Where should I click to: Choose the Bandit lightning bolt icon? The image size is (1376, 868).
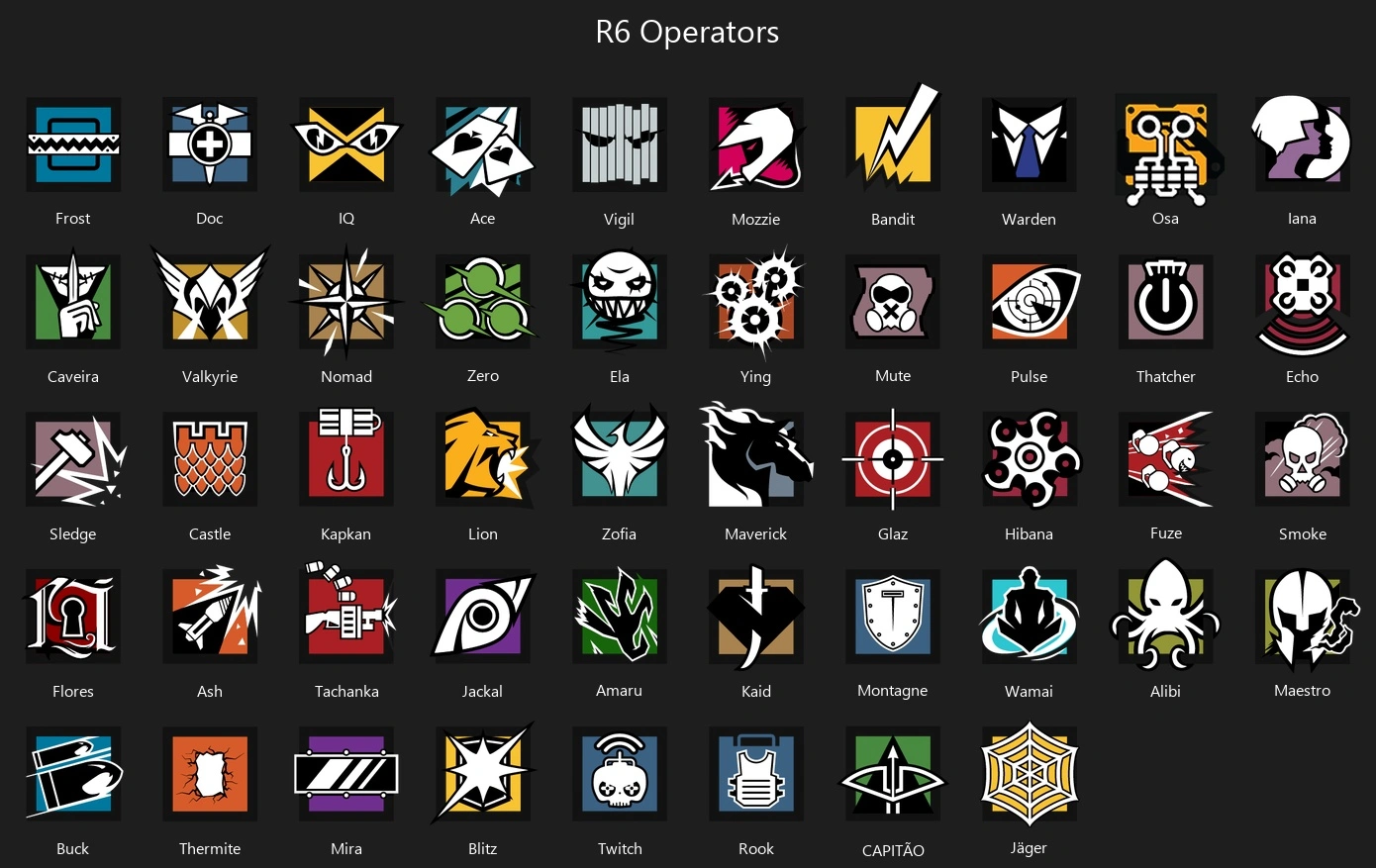click(893, 141)
